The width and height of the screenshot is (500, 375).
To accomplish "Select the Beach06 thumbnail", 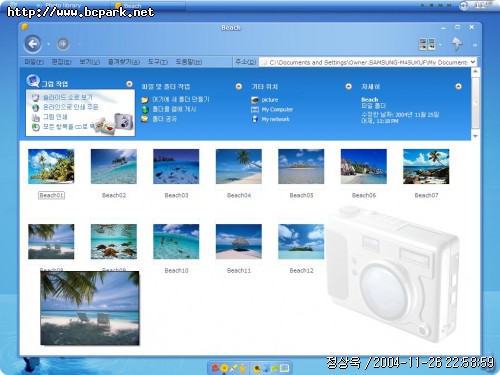I will [364, 166].
